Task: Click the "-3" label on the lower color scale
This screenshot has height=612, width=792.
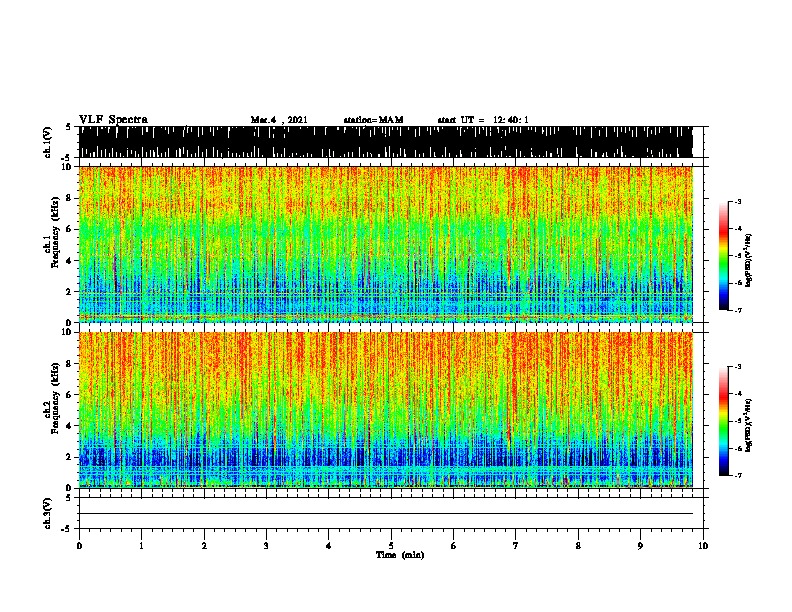Action: click(738, 367)
